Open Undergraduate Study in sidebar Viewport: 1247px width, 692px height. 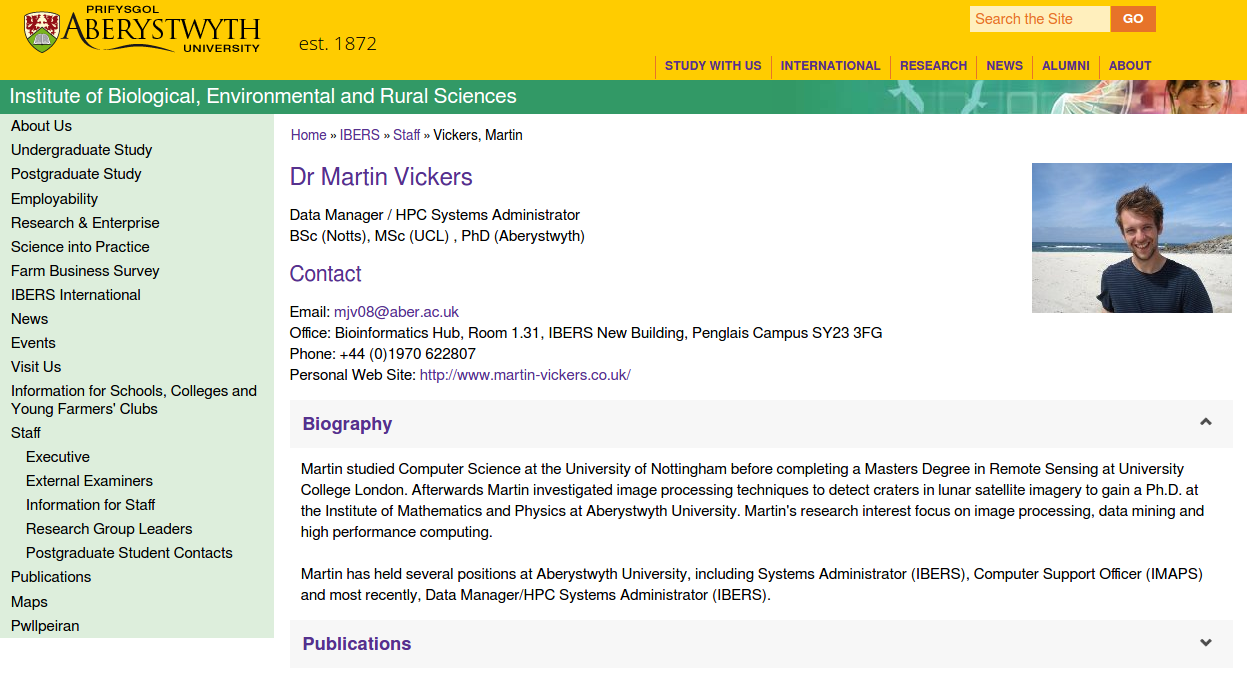(x=81, y=150)
